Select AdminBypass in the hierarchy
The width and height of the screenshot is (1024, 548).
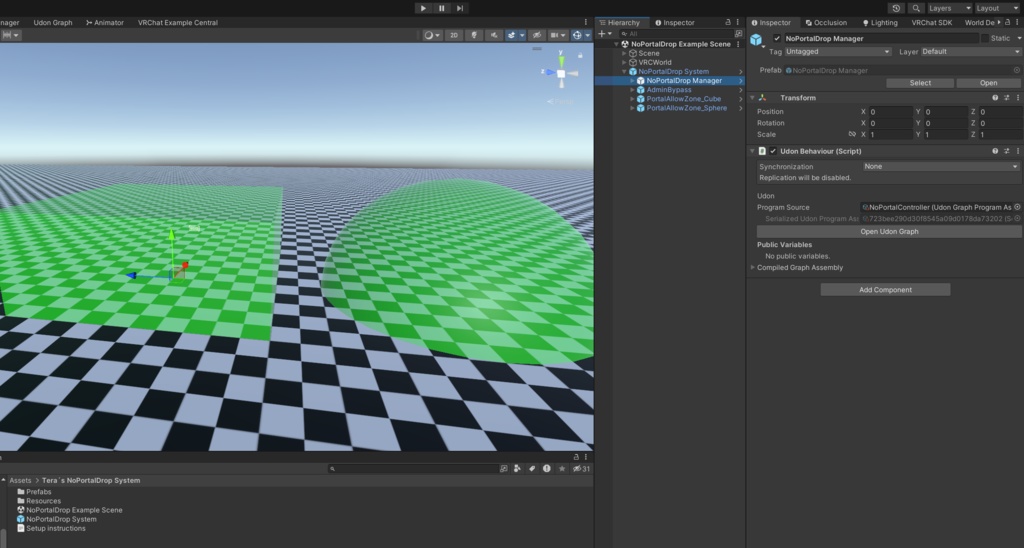pyautogui.click(x=669, y=90)
